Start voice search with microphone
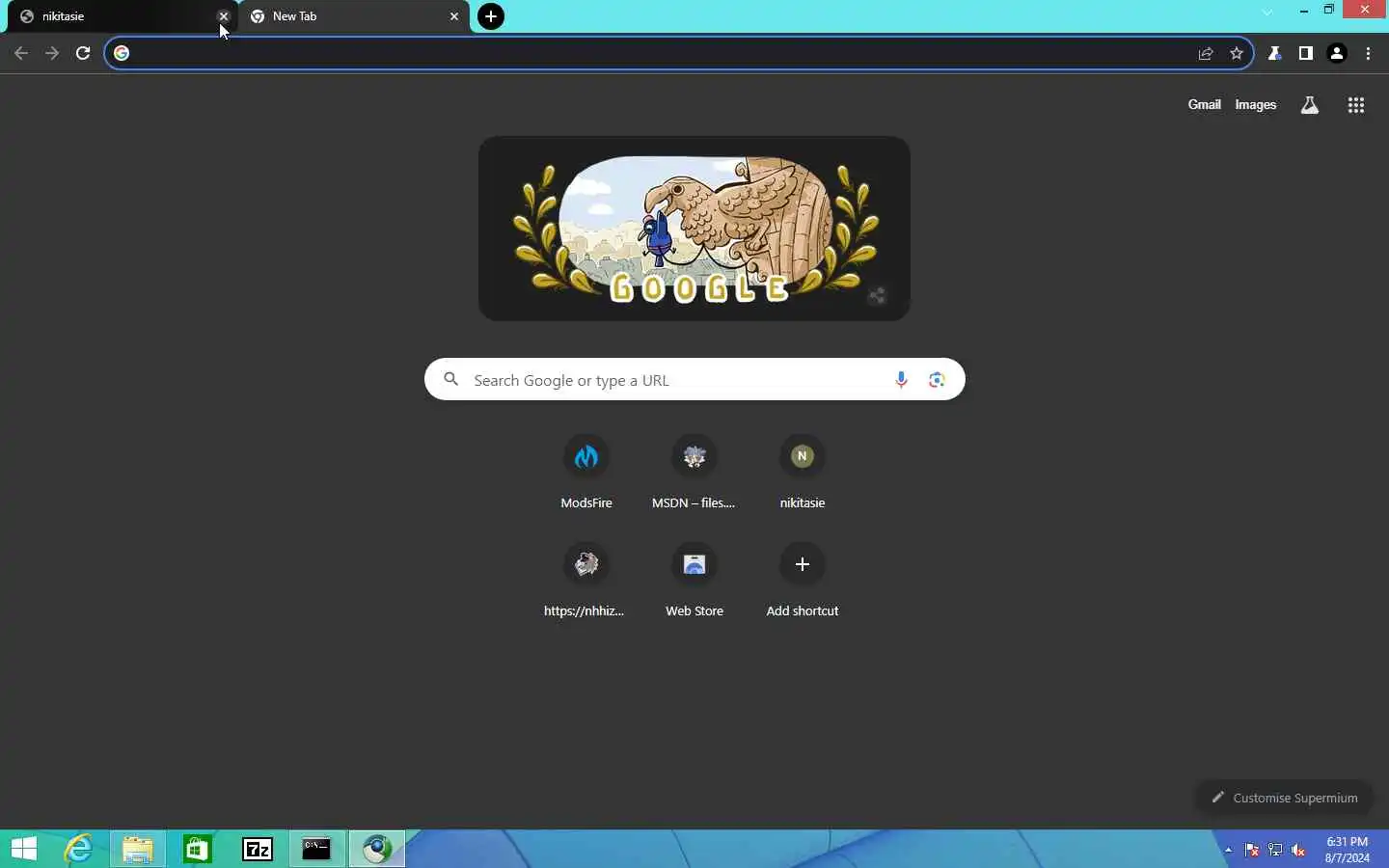This screenshot has height=868, width=1389. pyautogui.click(x=901, y=380)
